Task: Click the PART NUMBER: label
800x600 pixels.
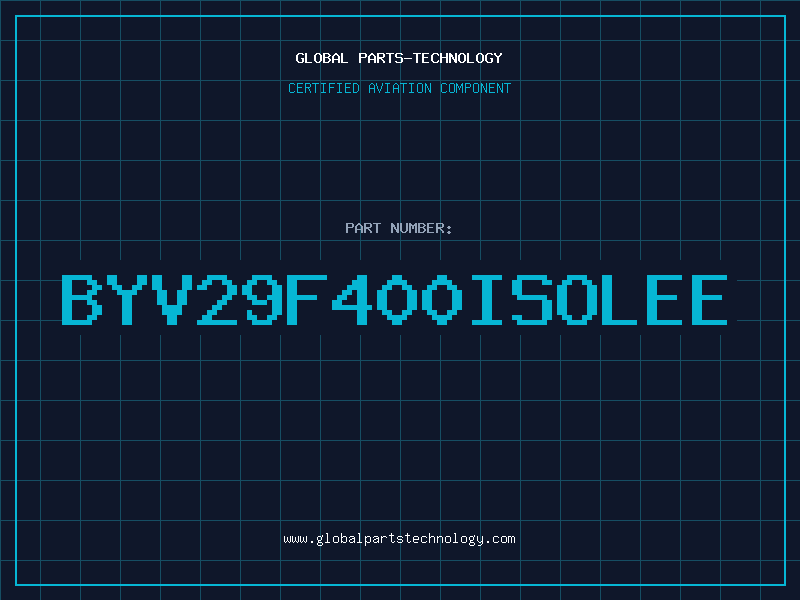Action: pyautogui.click(x=398, y=228)
